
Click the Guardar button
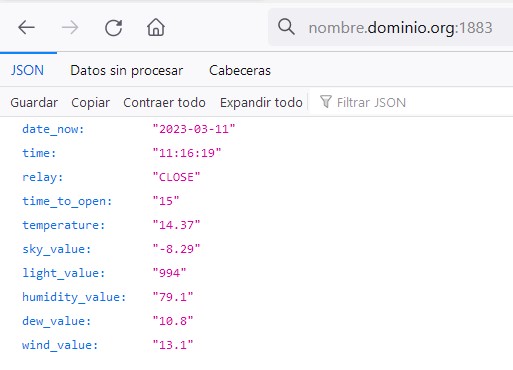34,103
